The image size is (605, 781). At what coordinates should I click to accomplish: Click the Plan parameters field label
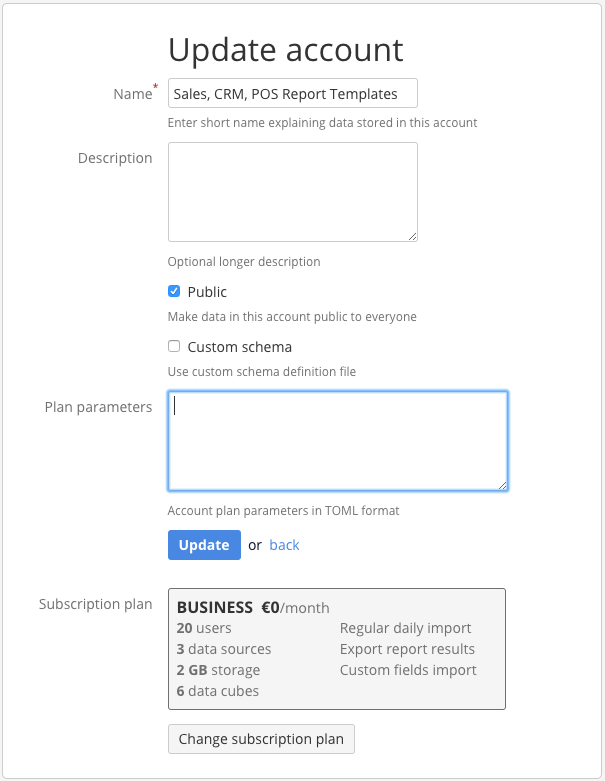[x=98, y=407]
